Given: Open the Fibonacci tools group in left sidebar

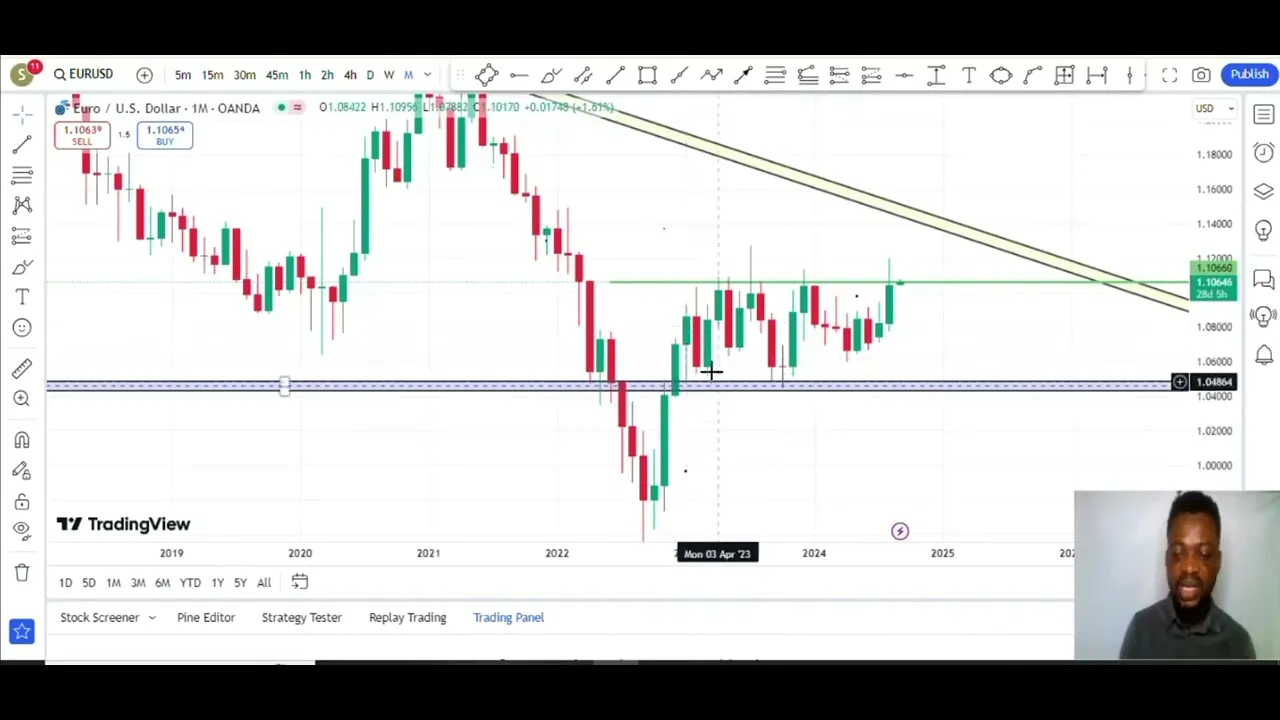Looking at the screenshot, I should coord(22,176).
